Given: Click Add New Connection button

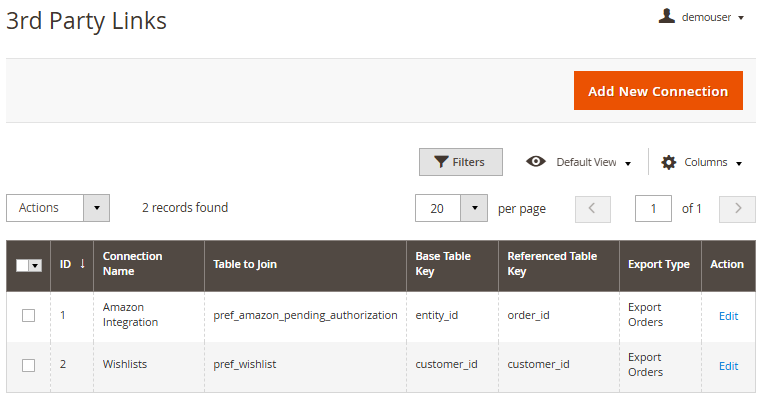Looking at the screenshot, I should click(658, 91).
